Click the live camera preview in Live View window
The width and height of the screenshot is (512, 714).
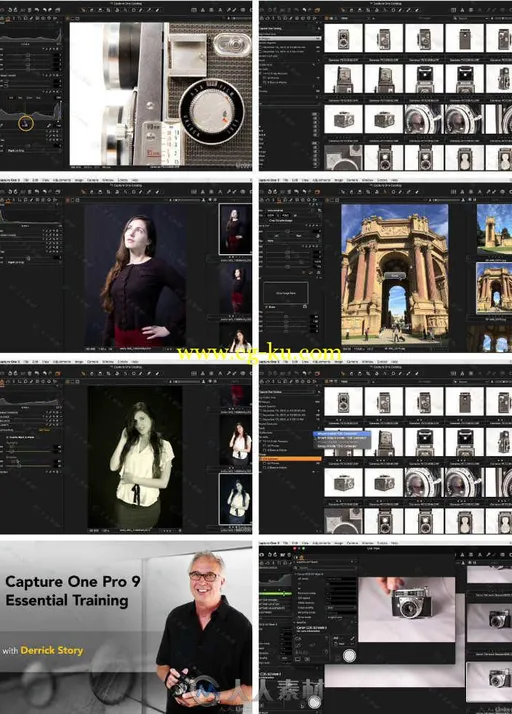406,609
